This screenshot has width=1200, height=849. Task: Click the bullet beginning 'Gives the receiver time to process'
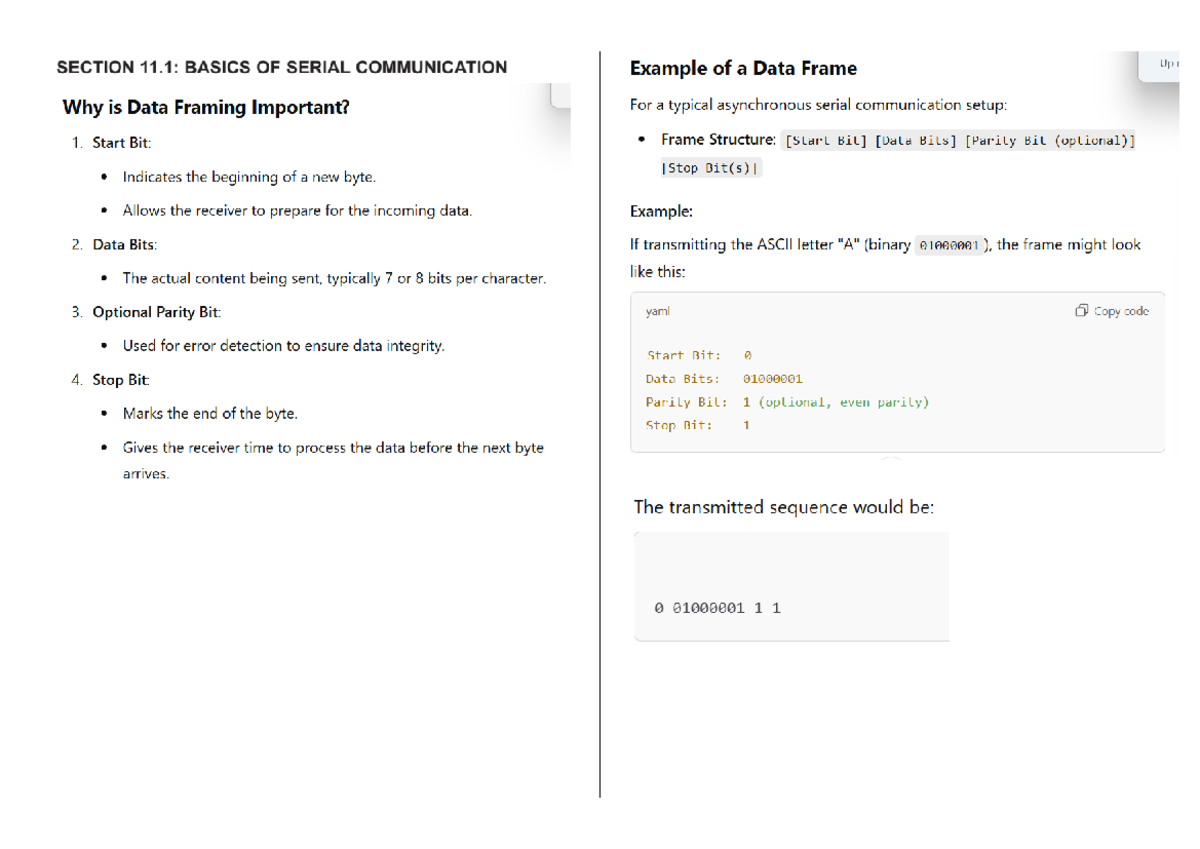333,460
